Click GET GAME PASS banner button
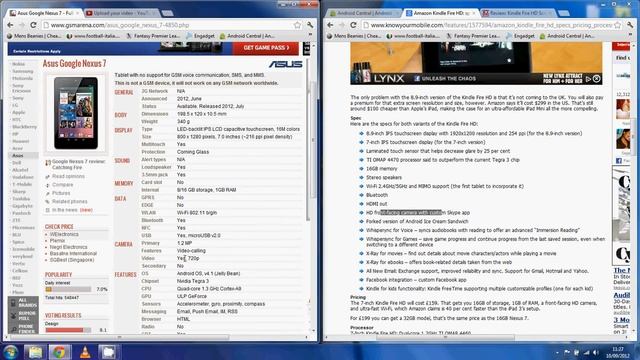Screen dimensions: 640x360 (x=266, y=48)
